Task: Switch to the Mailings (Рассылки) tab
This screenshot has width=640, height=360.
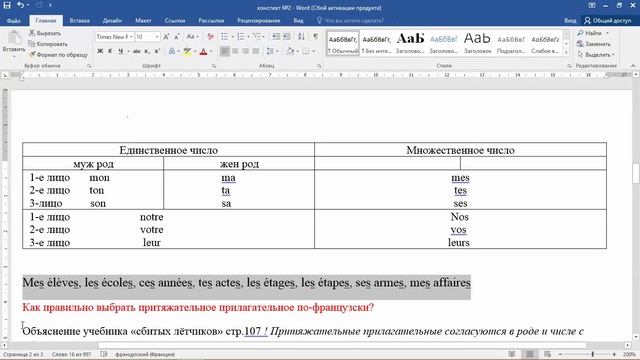Action: coord(211,20)
